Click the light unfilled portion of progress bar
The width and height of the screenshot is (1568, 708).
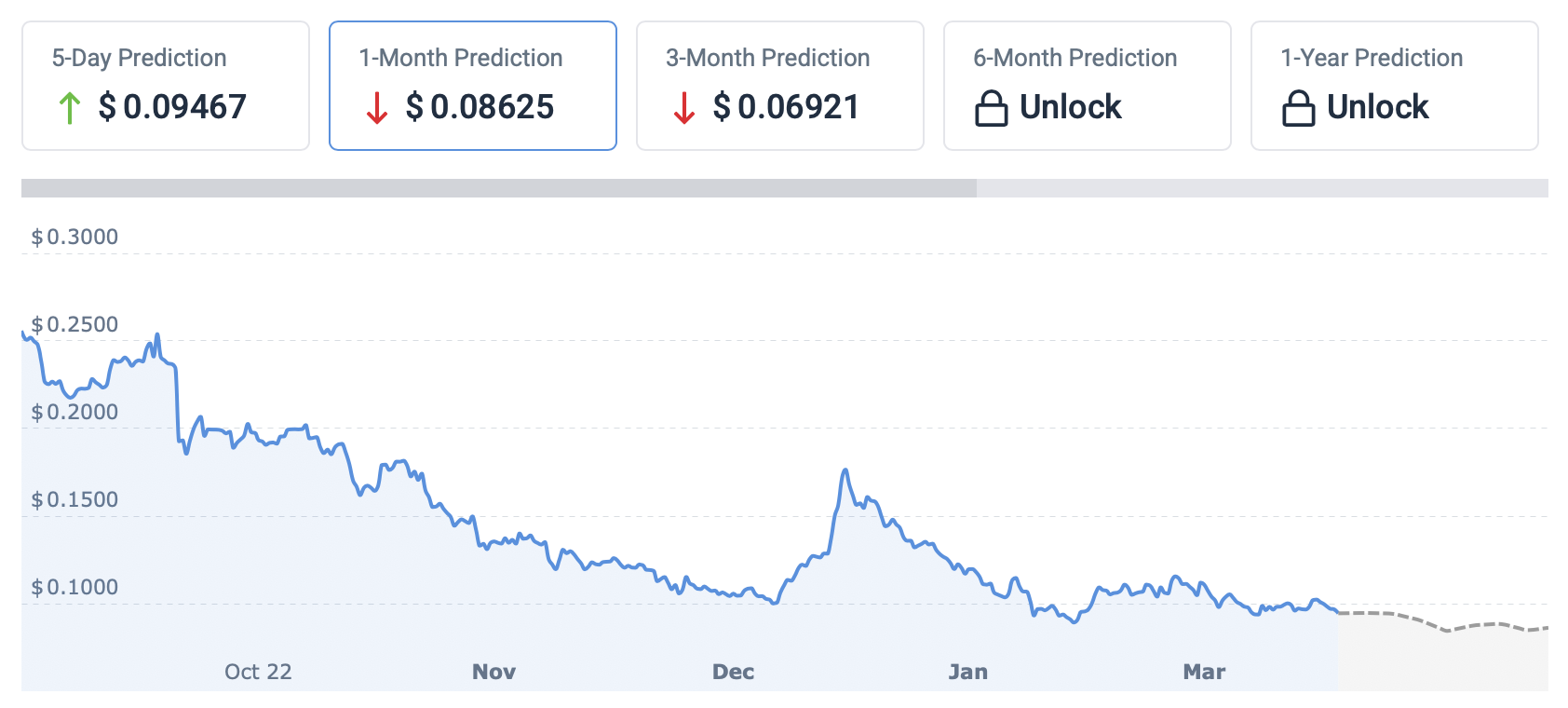pyautogui.click(x=1262, y=188)
